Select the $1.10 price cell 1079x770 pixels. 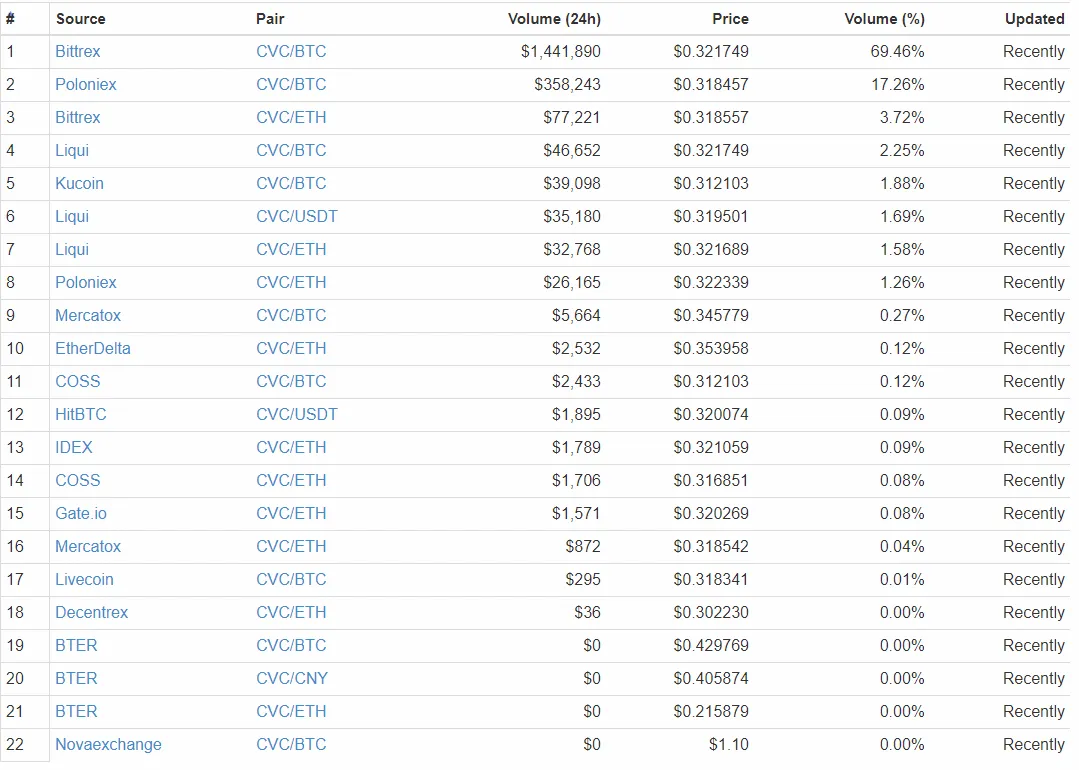coord(729,745)
